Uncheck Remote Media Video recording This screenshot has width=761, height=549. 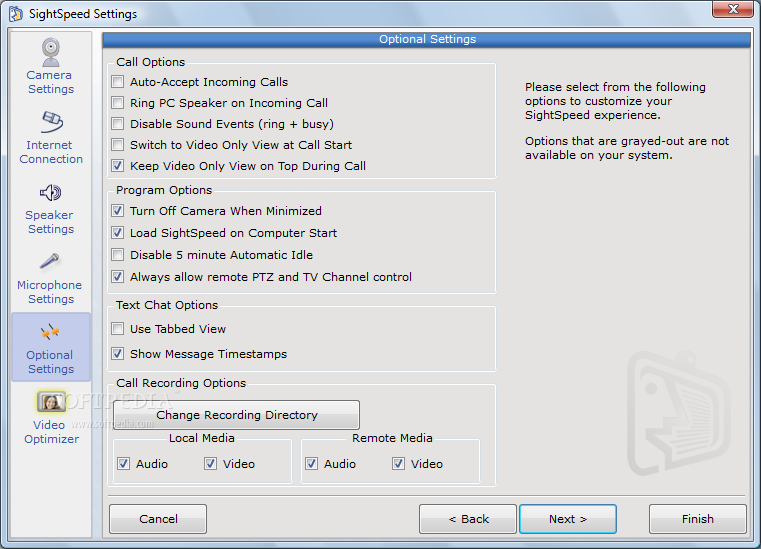[398, 464]
